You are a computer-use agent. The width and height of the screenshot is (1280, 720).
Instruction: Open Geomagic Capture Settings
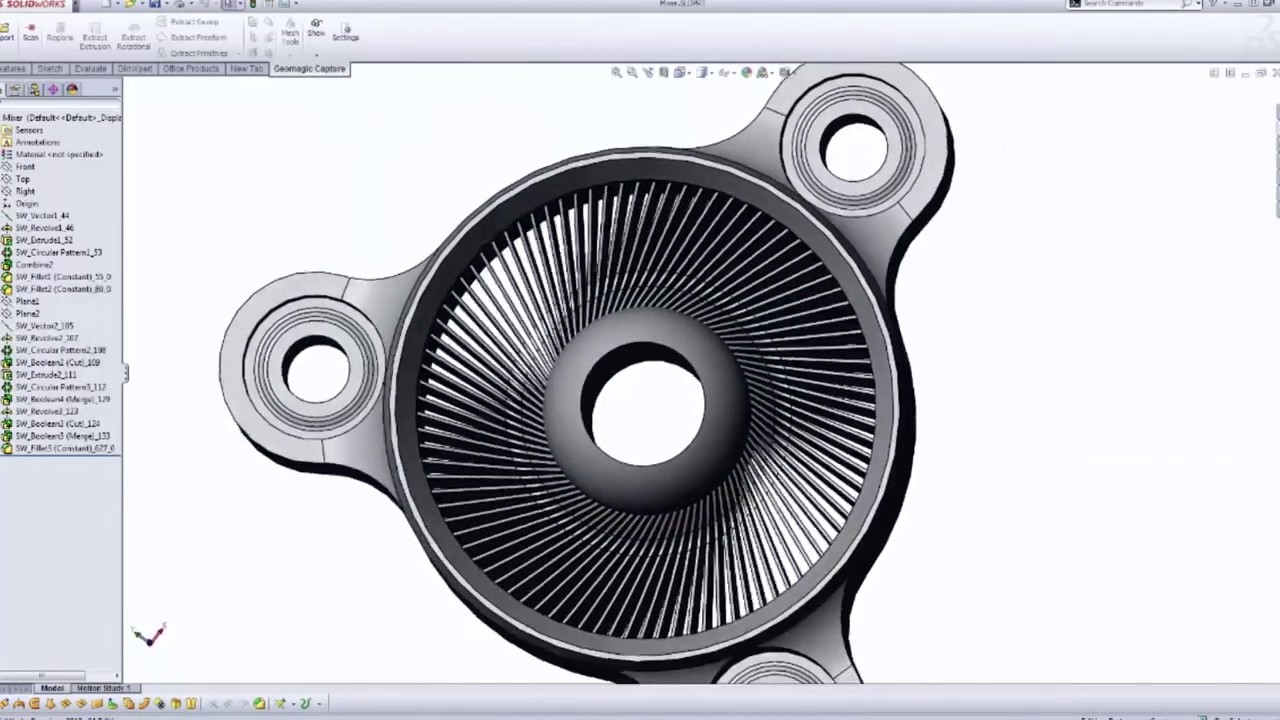point(345,30)
